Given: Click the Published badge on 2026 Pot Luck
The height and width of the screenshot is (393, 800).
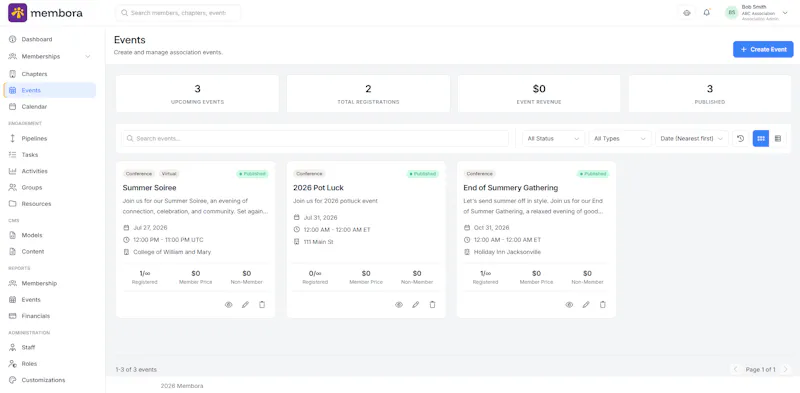Looking at the screenshot, I should (422, 174).
